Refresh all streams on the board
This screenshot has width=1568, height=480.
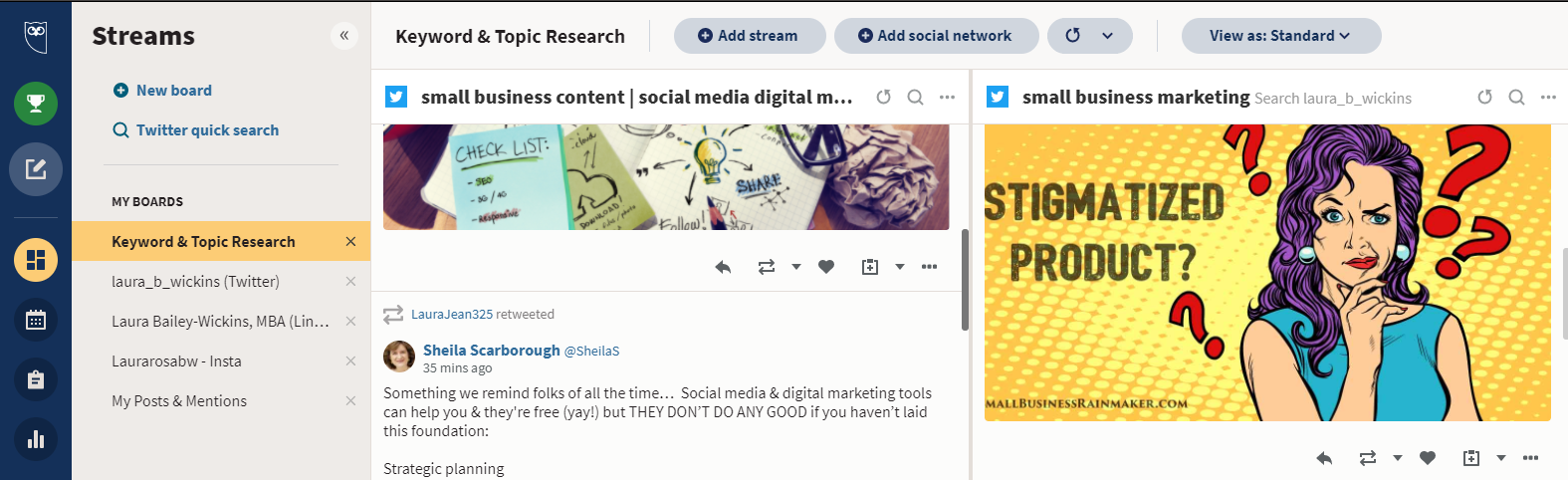1072,36
